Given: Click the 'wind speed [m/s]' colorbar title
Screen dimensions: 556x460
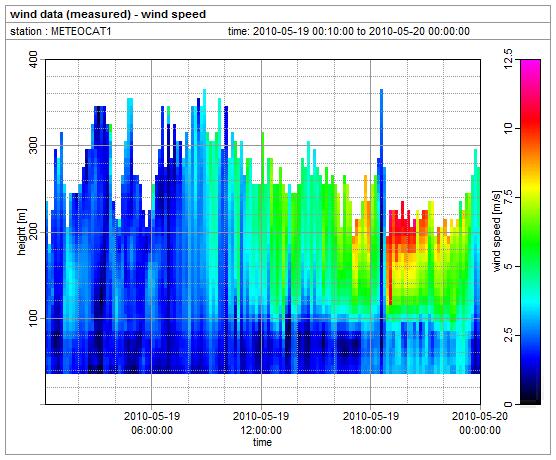Looking at the screenshot, I should pyautogui.click(x=497, y=232).
